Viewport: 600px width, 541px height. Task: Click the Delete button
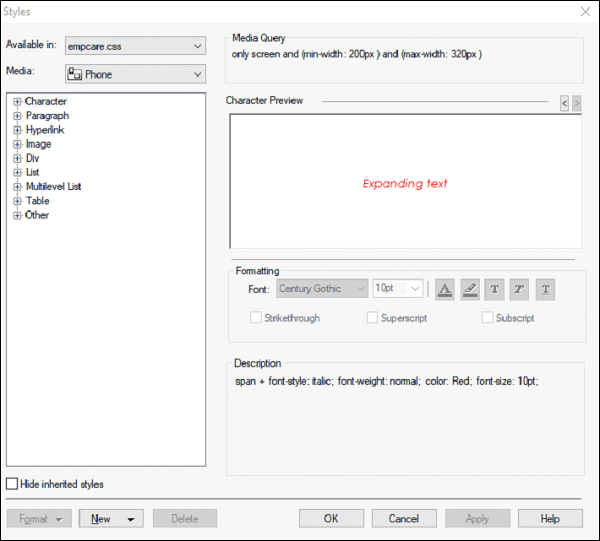coord(185,518)
